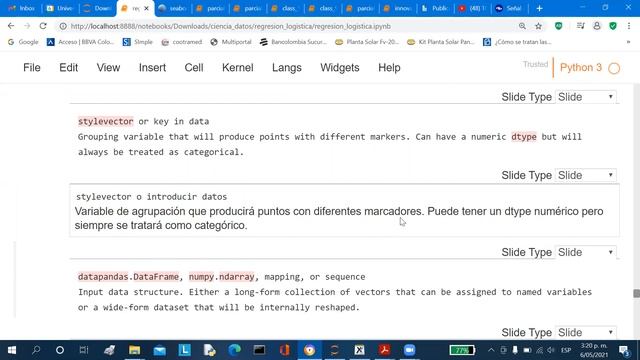This screenshot has width=640, height=360.
Task: Open Windows taskbar search
Action: coord(36,350)
